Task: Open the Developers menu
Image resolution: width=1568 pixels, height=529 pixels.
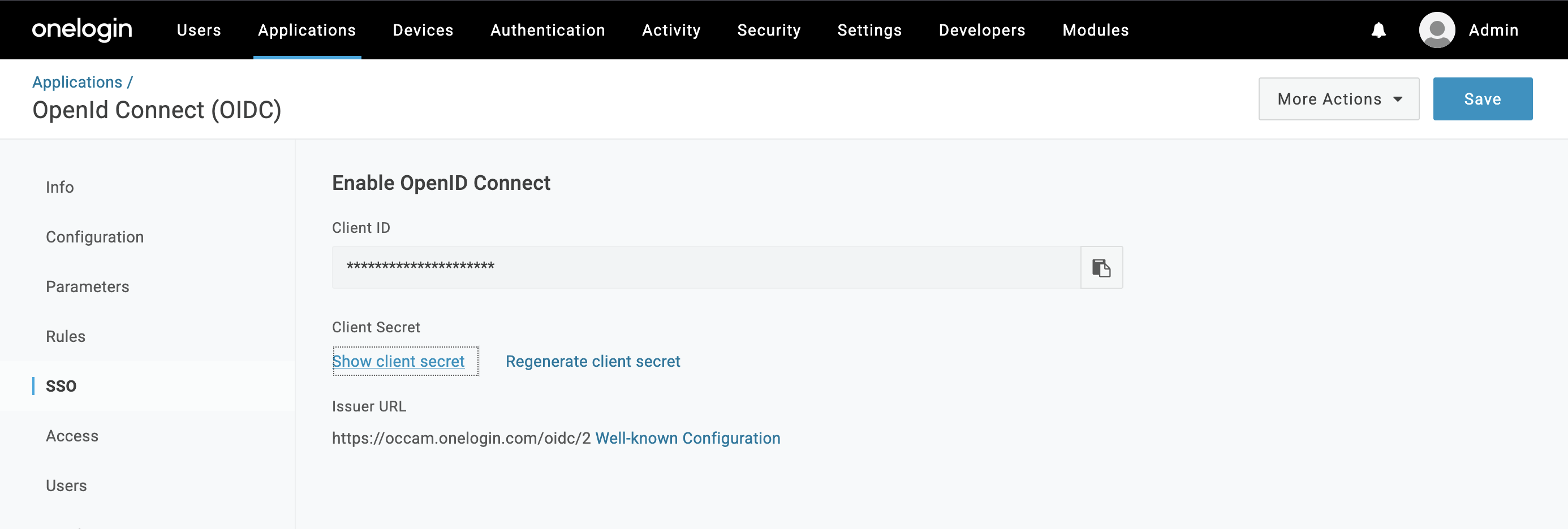Action: [x=982, y=31]
